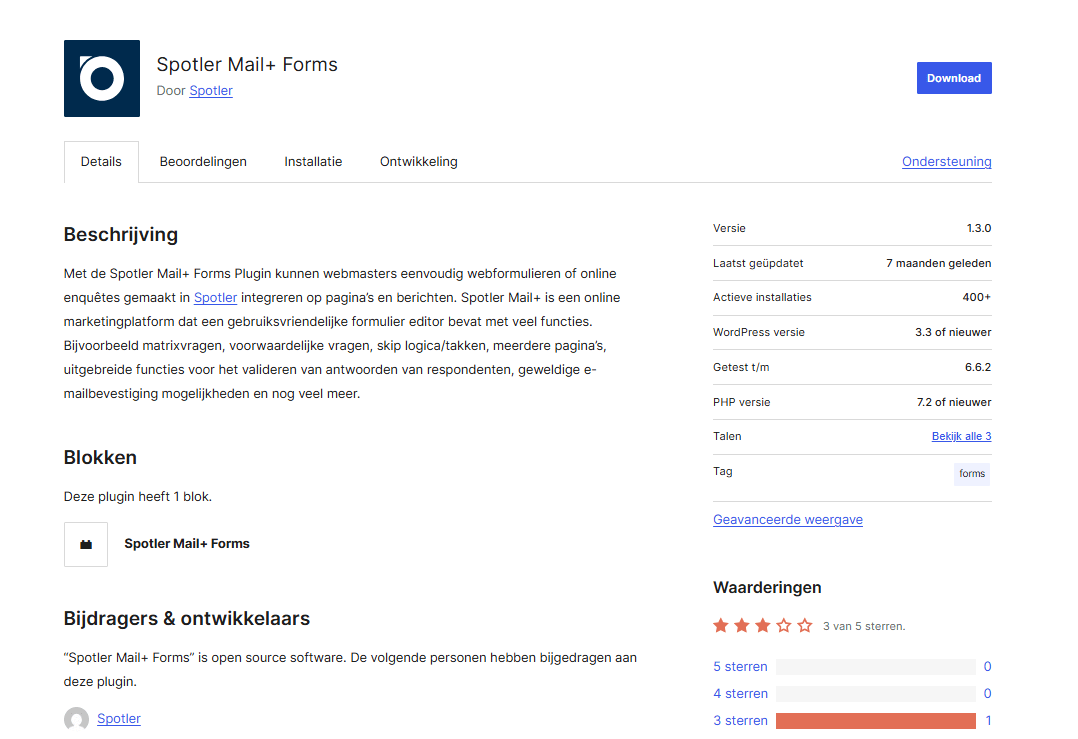Click the 4 sterren rating bar
1078x739 pixels.
[x=876, y=694]
